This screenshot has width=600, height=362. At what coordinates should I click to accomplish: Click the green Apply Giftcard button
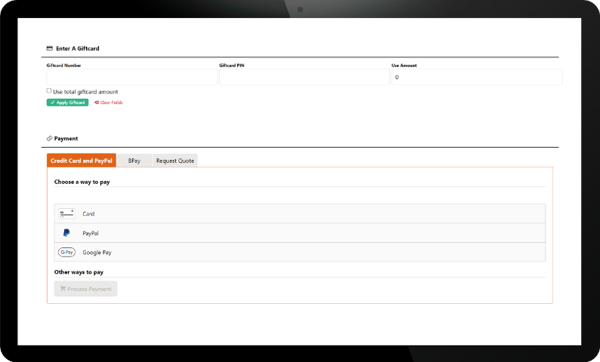tap(68, 103)
